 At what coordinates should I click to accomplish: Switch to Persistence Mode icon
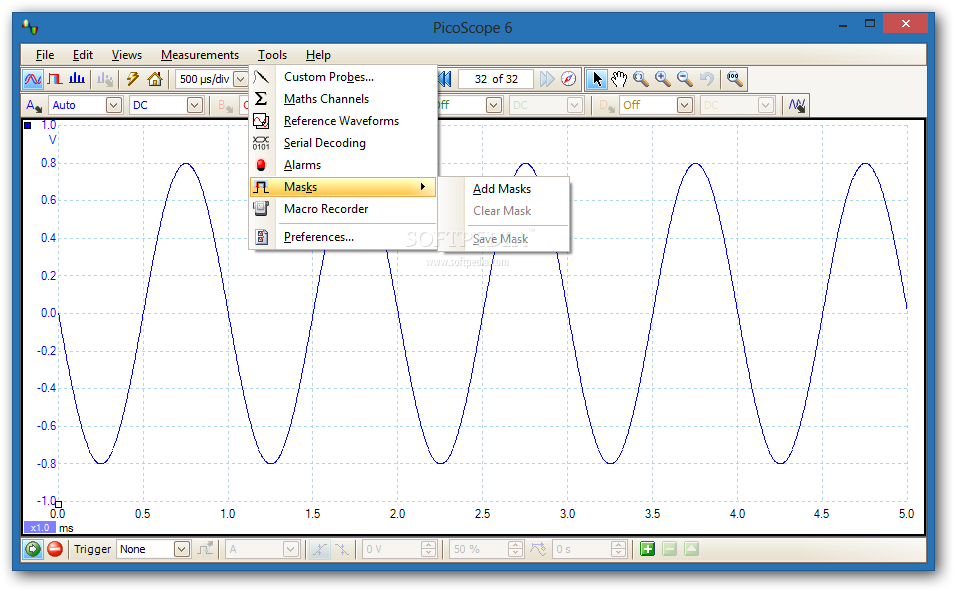(55, 79)
